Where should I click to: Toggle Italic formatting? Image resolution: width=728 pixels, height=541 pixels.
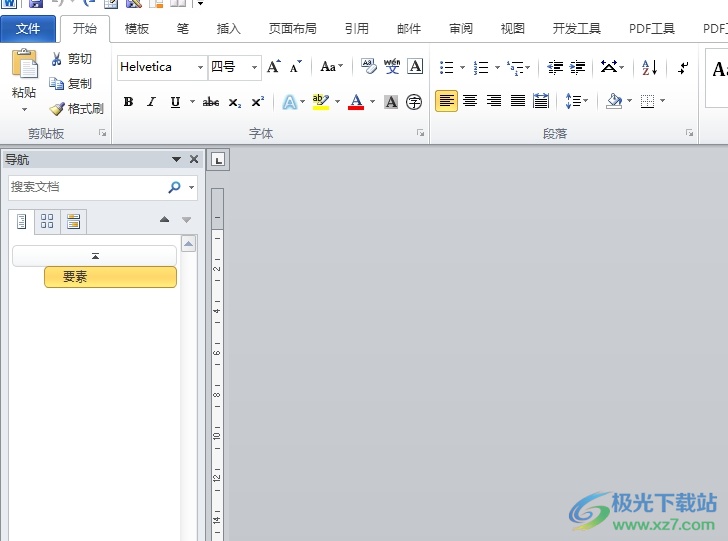pos(151,102)
